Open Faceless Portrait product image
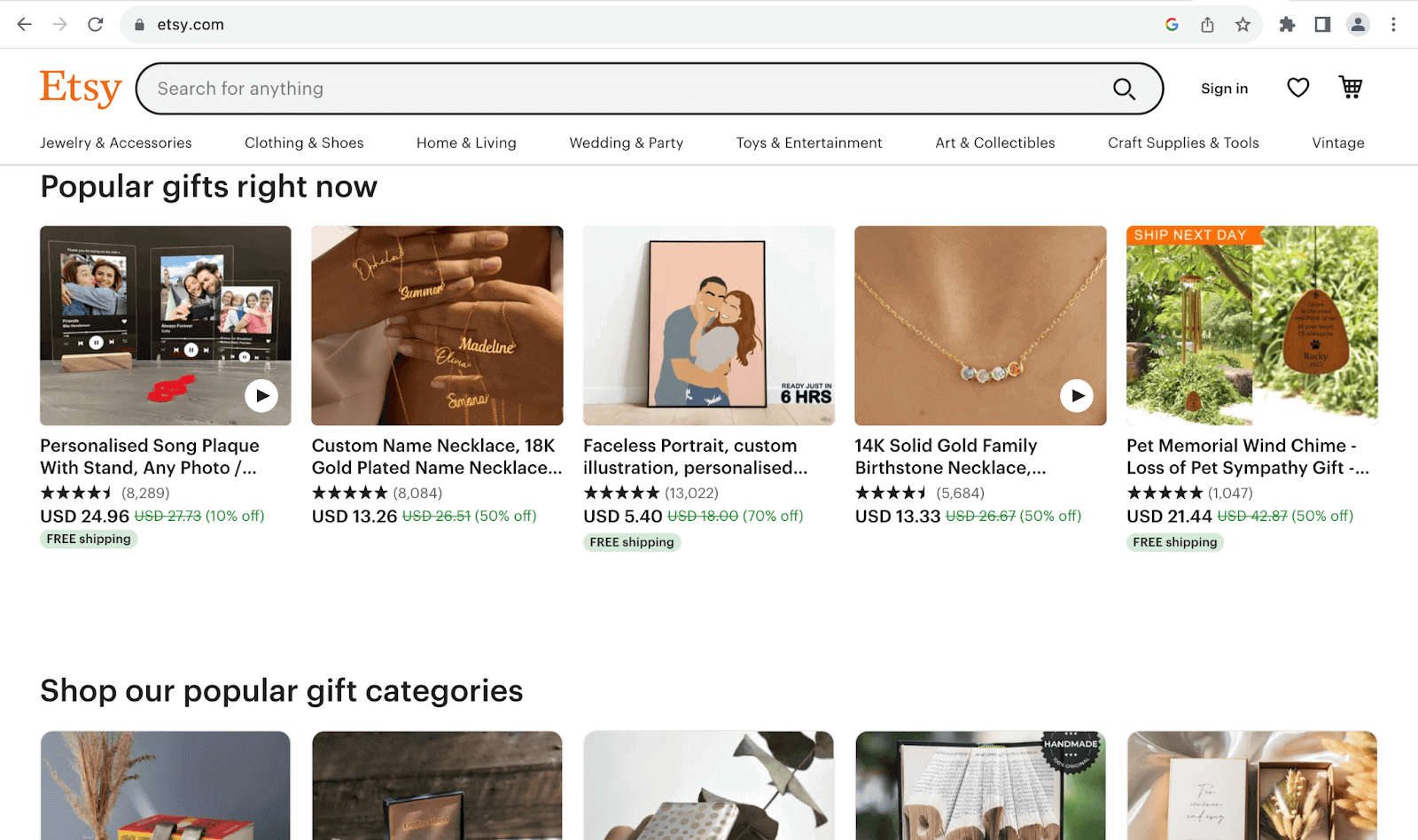This screenshot has width=1418, height=840. point(708,325)
